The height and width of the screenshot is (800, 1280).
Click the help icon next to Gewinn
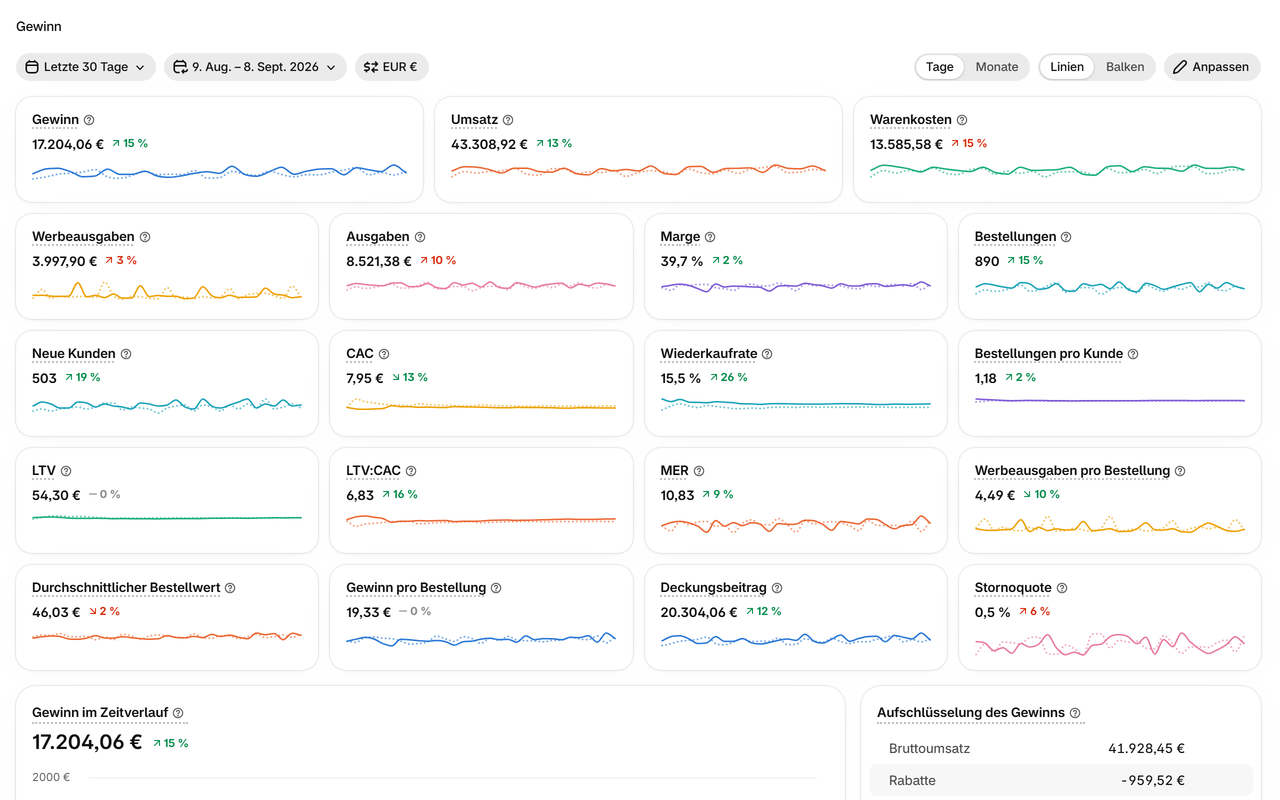89,120
